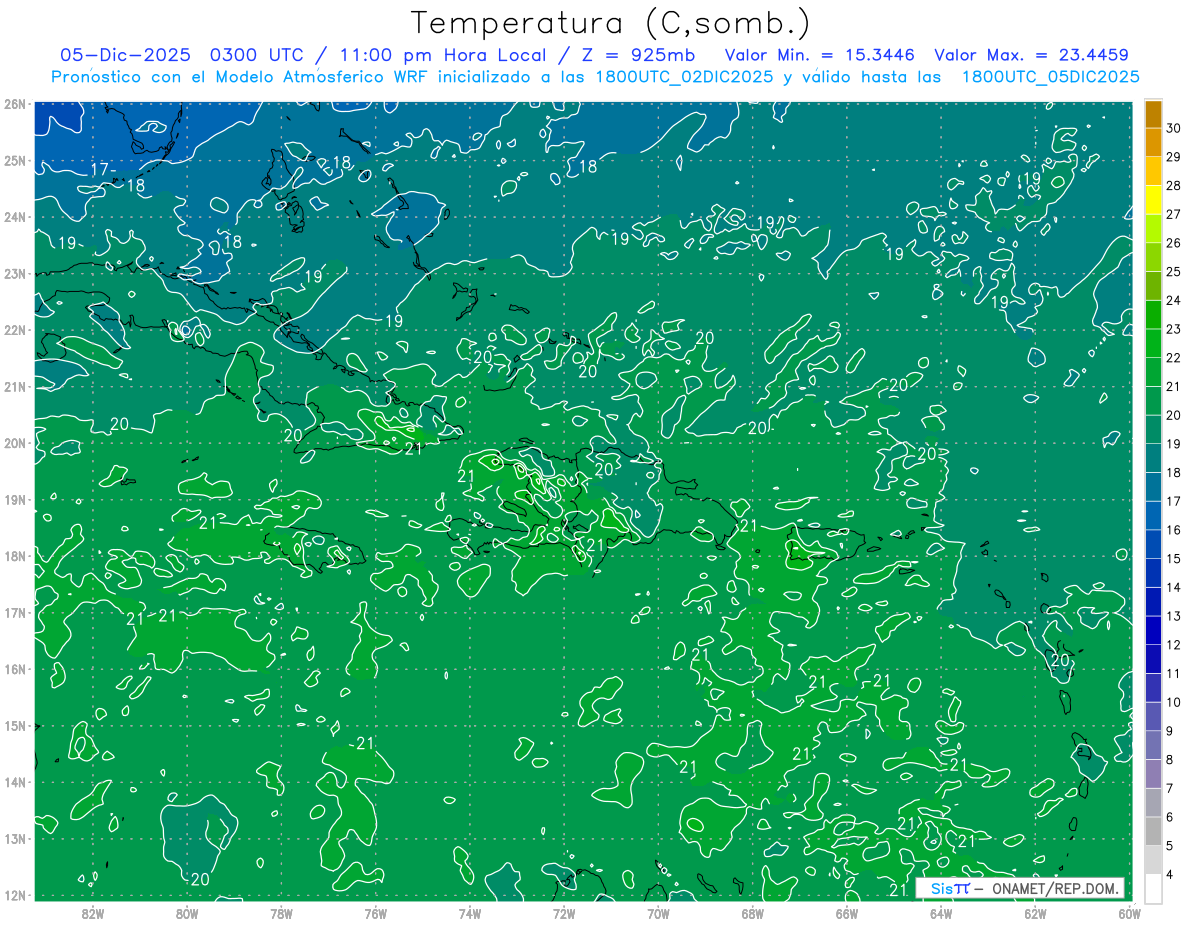Click the date text '05-Dic-2025'
Viewport: 1200px width, 927px height.
[x=127, y=55]
